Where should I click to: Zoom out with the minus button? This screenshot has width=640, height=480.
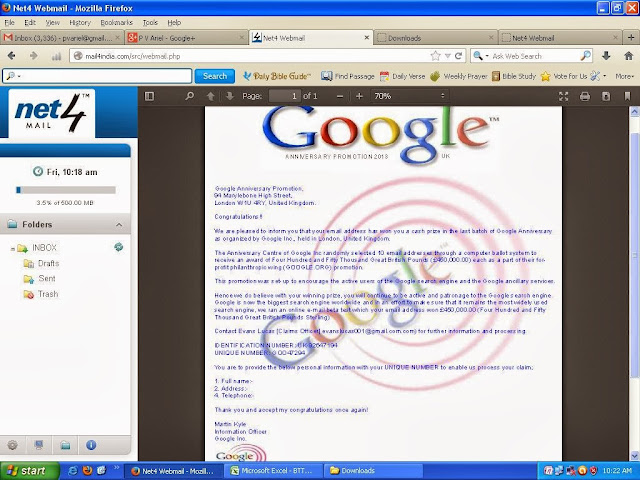click(340, 96)
